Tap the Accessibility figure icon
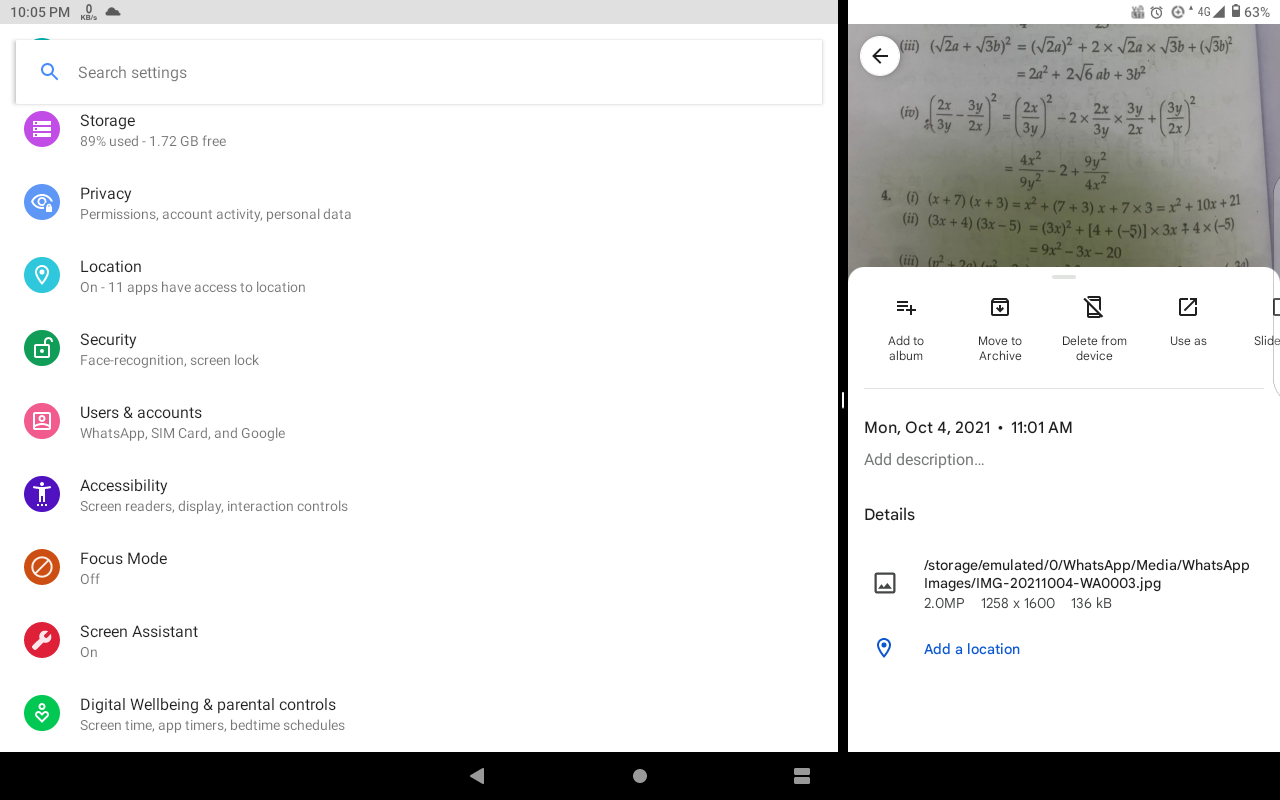Viewport: 1280px width, 800px height. pos(42,494)
